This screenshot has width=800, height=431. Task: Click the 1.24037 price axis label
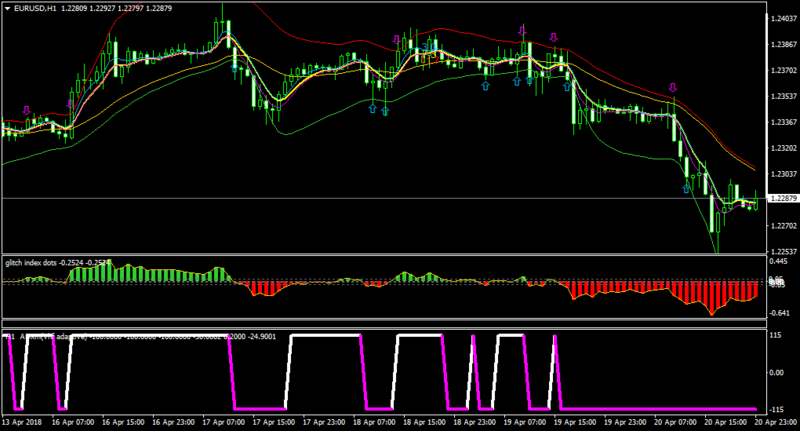point(784,18)
